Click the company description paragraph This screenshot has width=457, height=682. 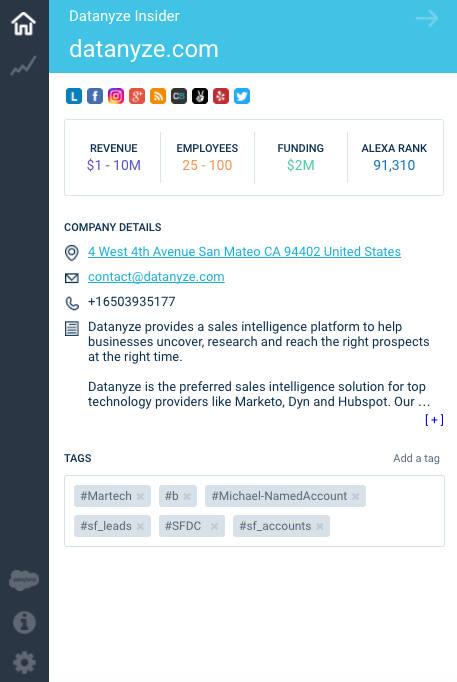(x=259, y=364)
